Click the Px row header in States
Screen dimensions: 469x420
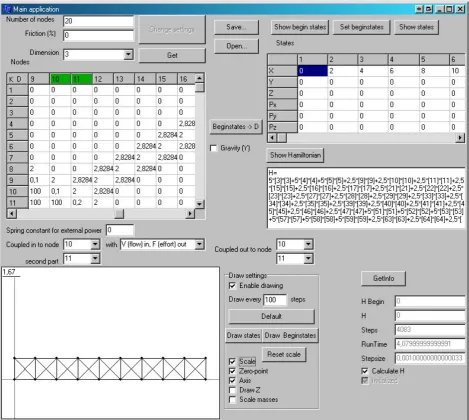pyautogui.click(x=282, y=105)
